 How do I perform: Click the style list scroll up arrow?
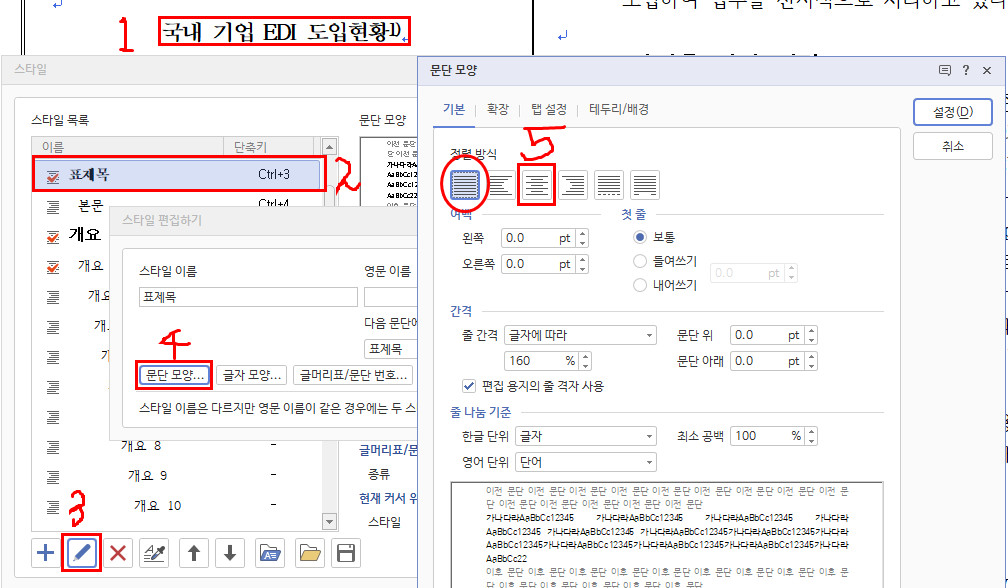pos(329,147)
